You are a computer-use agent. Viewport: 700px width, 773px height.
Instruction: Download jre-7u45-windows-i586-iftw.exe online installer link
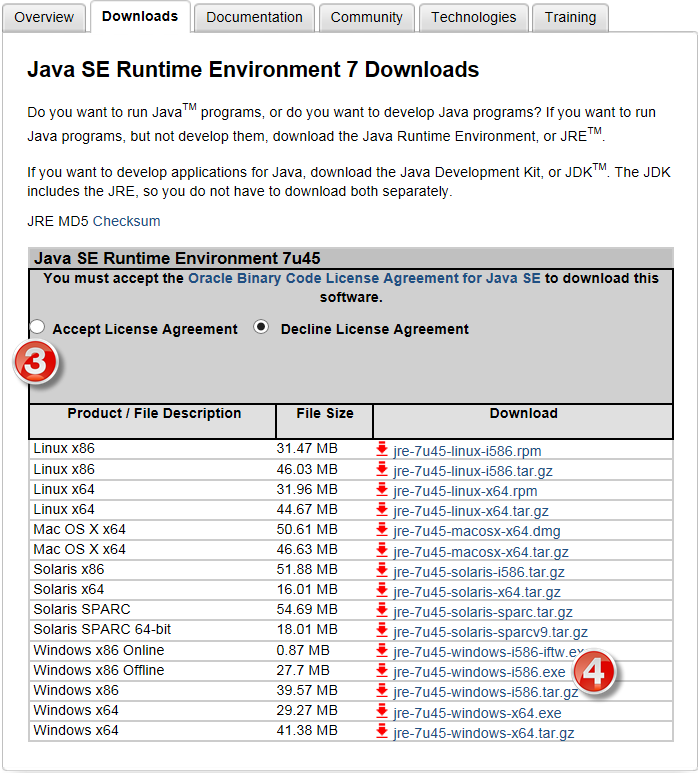[488, 653]
